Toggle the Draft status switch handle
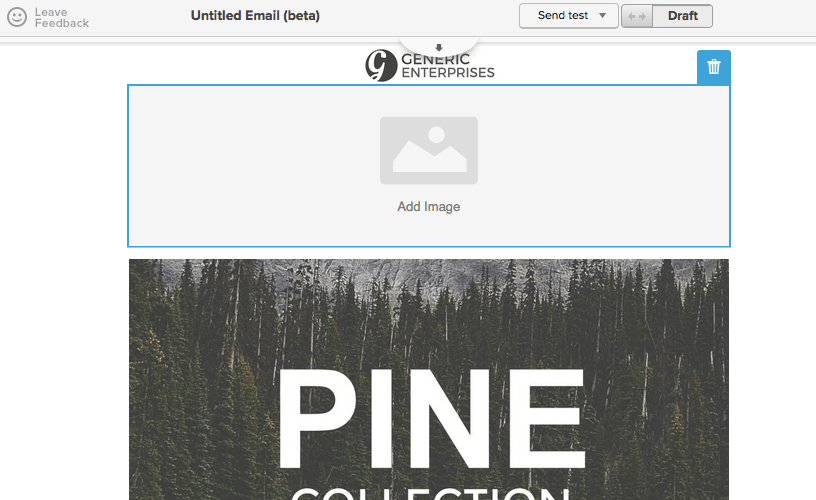This screenshot has width=816, height=500. 637,16
